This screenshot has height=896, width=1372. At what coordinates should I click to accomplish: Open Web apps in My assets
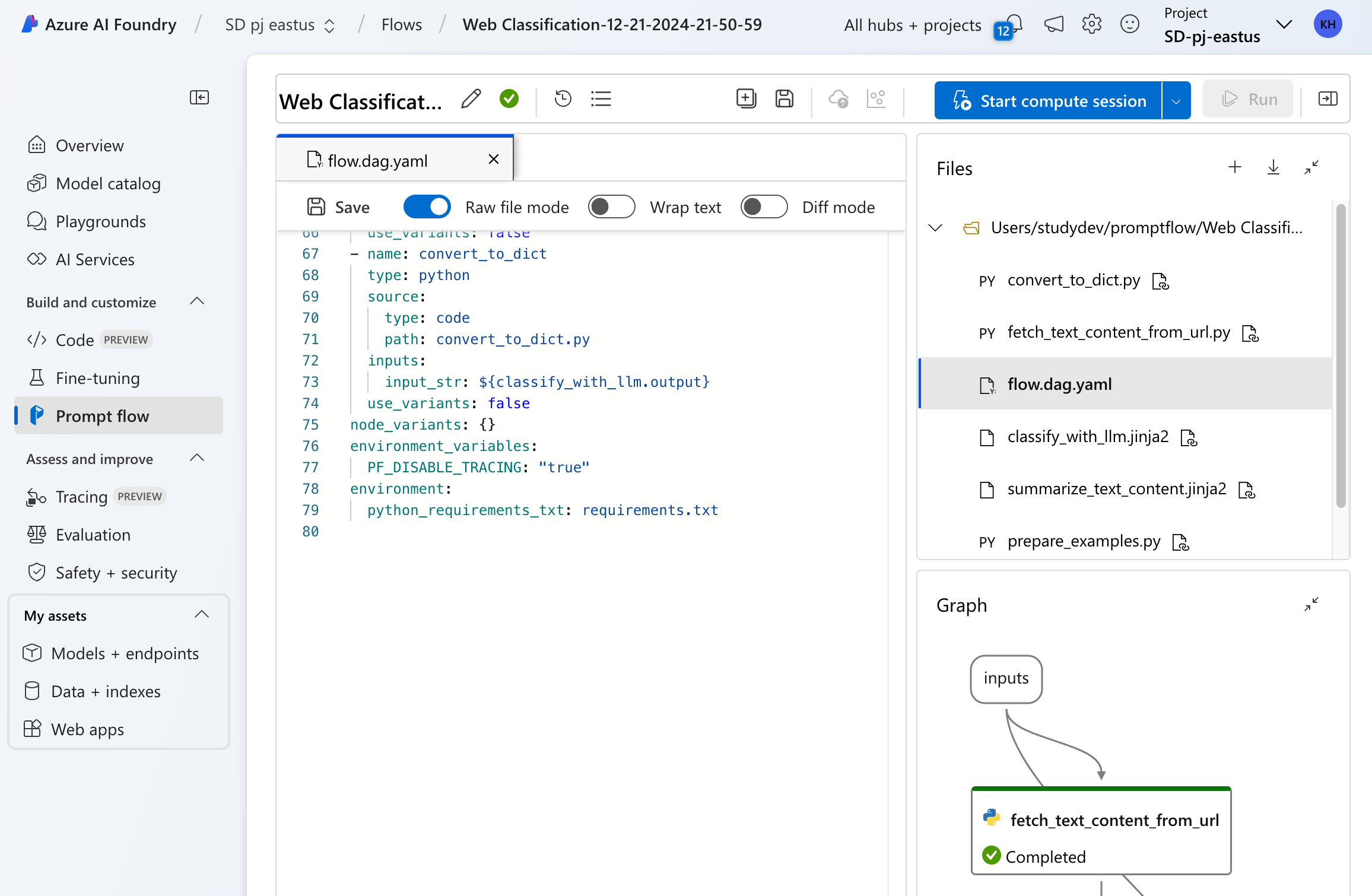click(119, 729)
